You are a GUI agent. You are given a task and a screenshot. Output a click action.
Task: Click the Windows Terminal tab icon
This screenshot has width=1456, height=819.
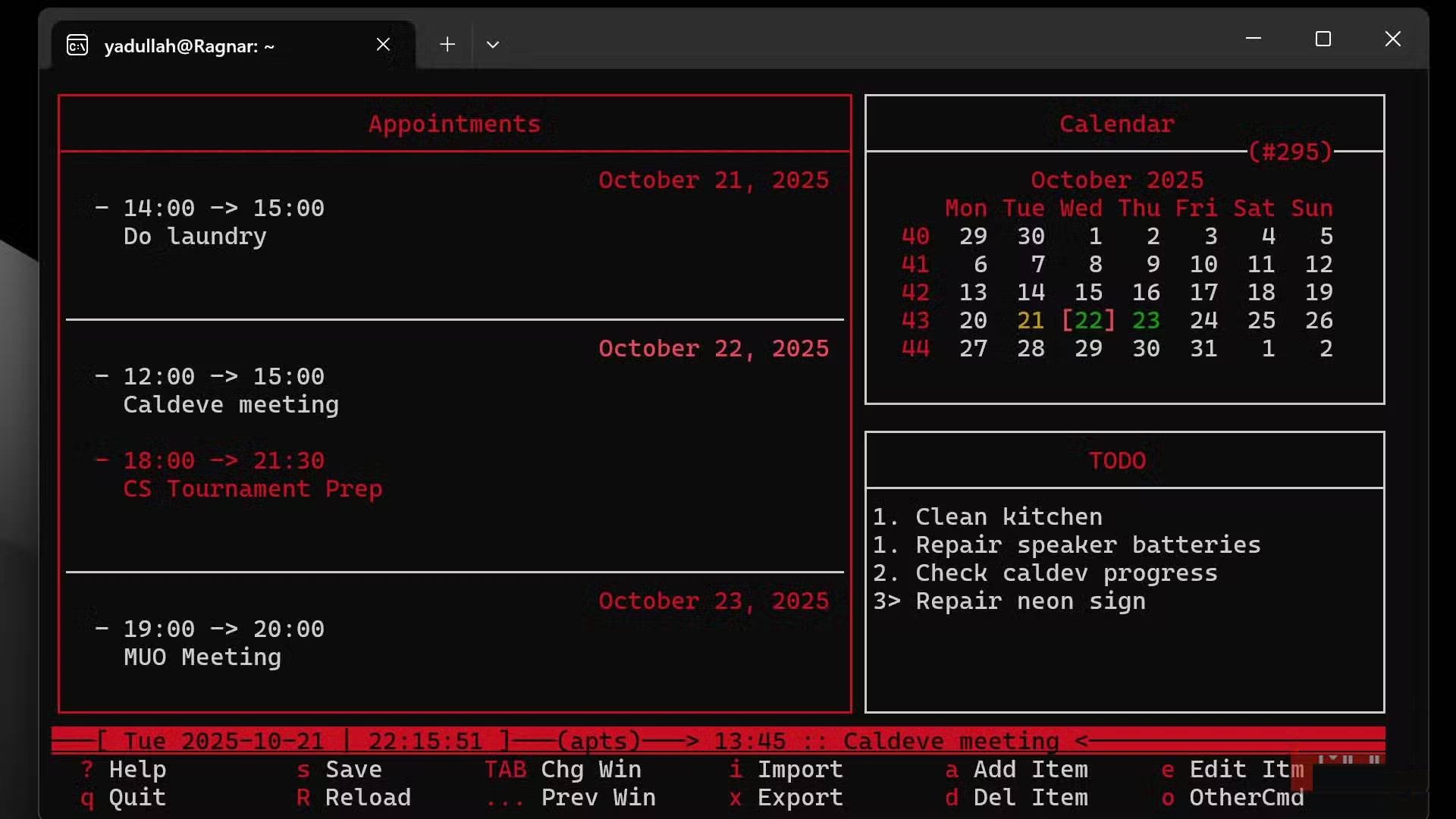[77, 45]
